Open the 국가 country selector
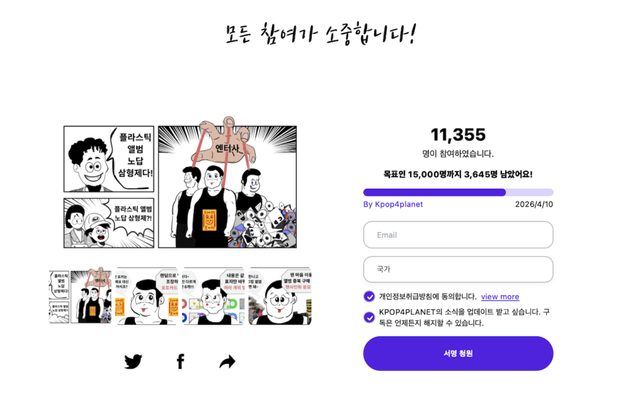 tap(458, 269)
